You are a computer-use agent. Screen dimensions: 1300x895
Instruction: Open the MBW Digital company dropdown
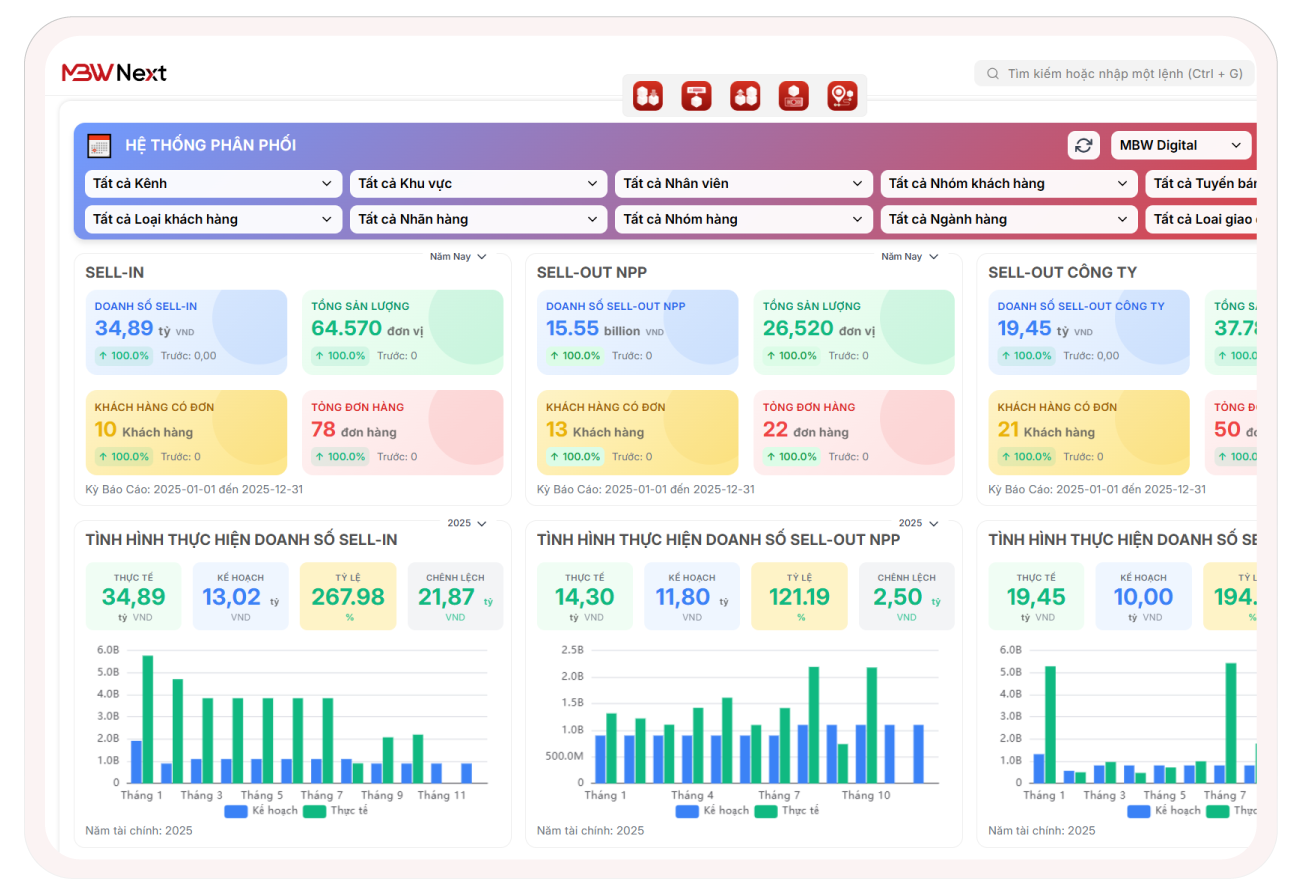click(x=1180, y=145)
